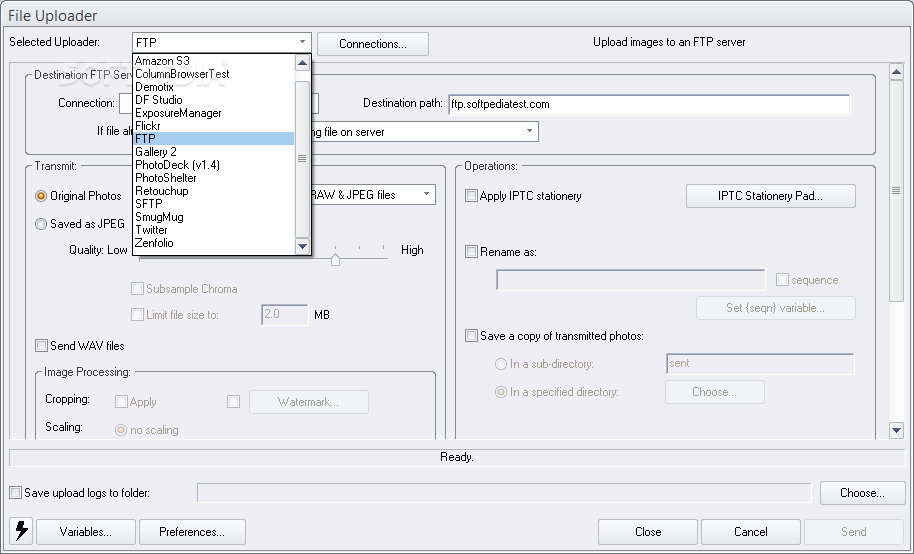Choose SFTP from the uploader list

(213, 204)
